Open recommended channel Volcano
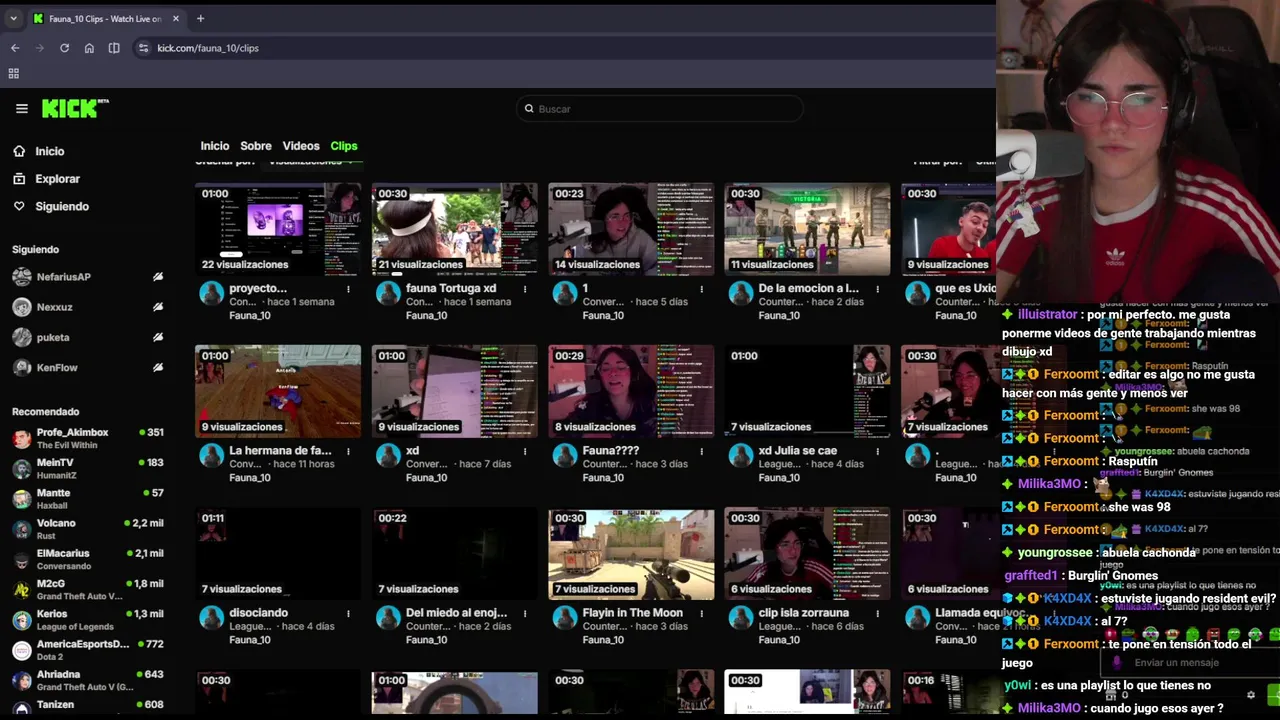This screenshot has width=1280, height=720. tap(88, 528)
